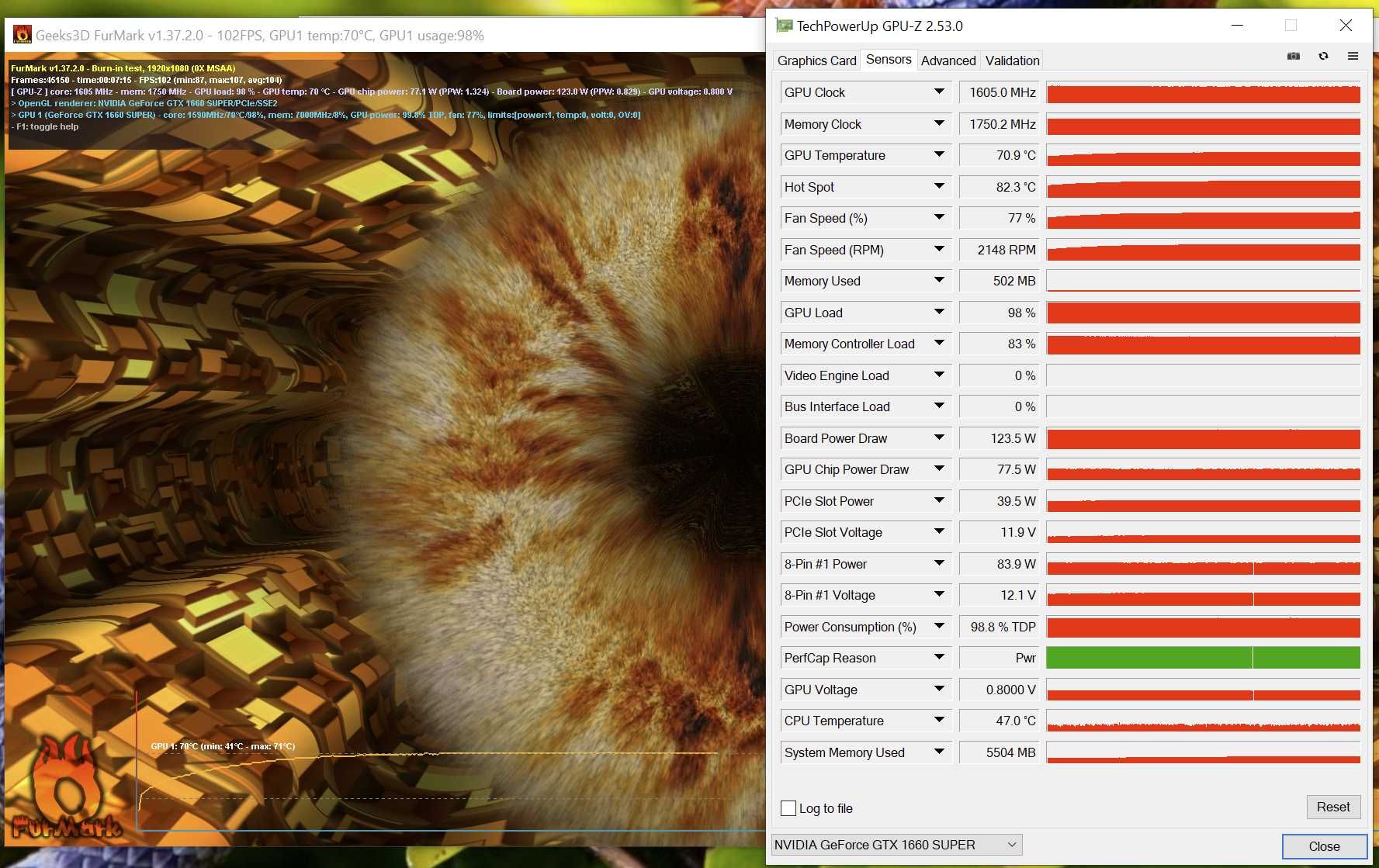The image size is (1379, 868).
Task: Click the Close button in GPU-Z
Action: [x=1324, y=846]
